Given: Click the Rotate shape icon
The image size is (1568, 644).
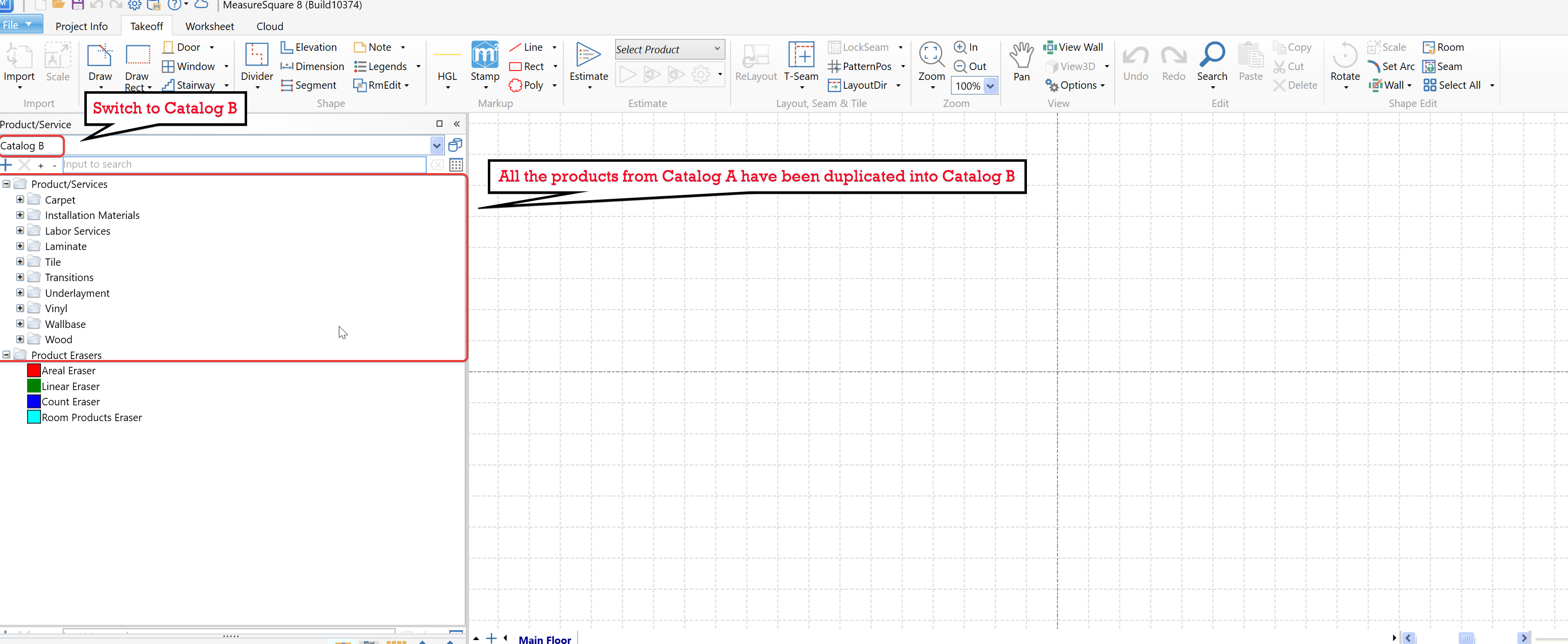Looking at the screenshot, I should 1345,56.
